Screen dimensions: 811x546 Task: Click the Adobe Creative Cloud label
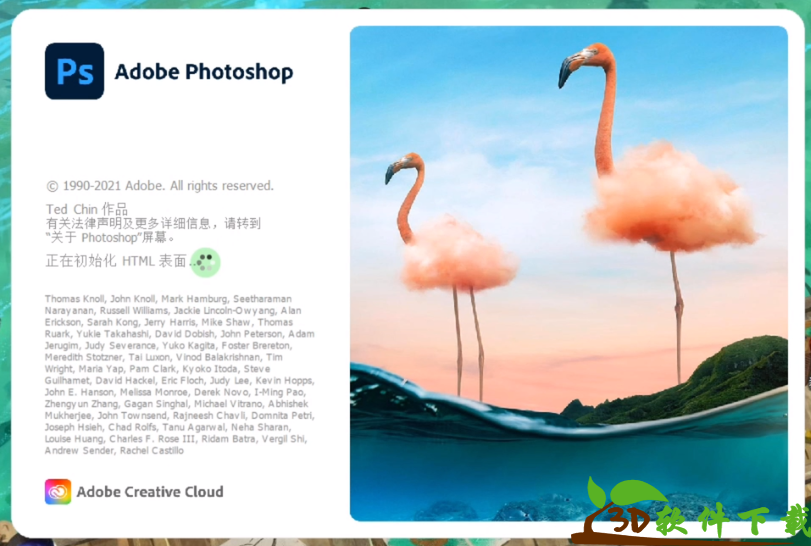click(150, 492)
